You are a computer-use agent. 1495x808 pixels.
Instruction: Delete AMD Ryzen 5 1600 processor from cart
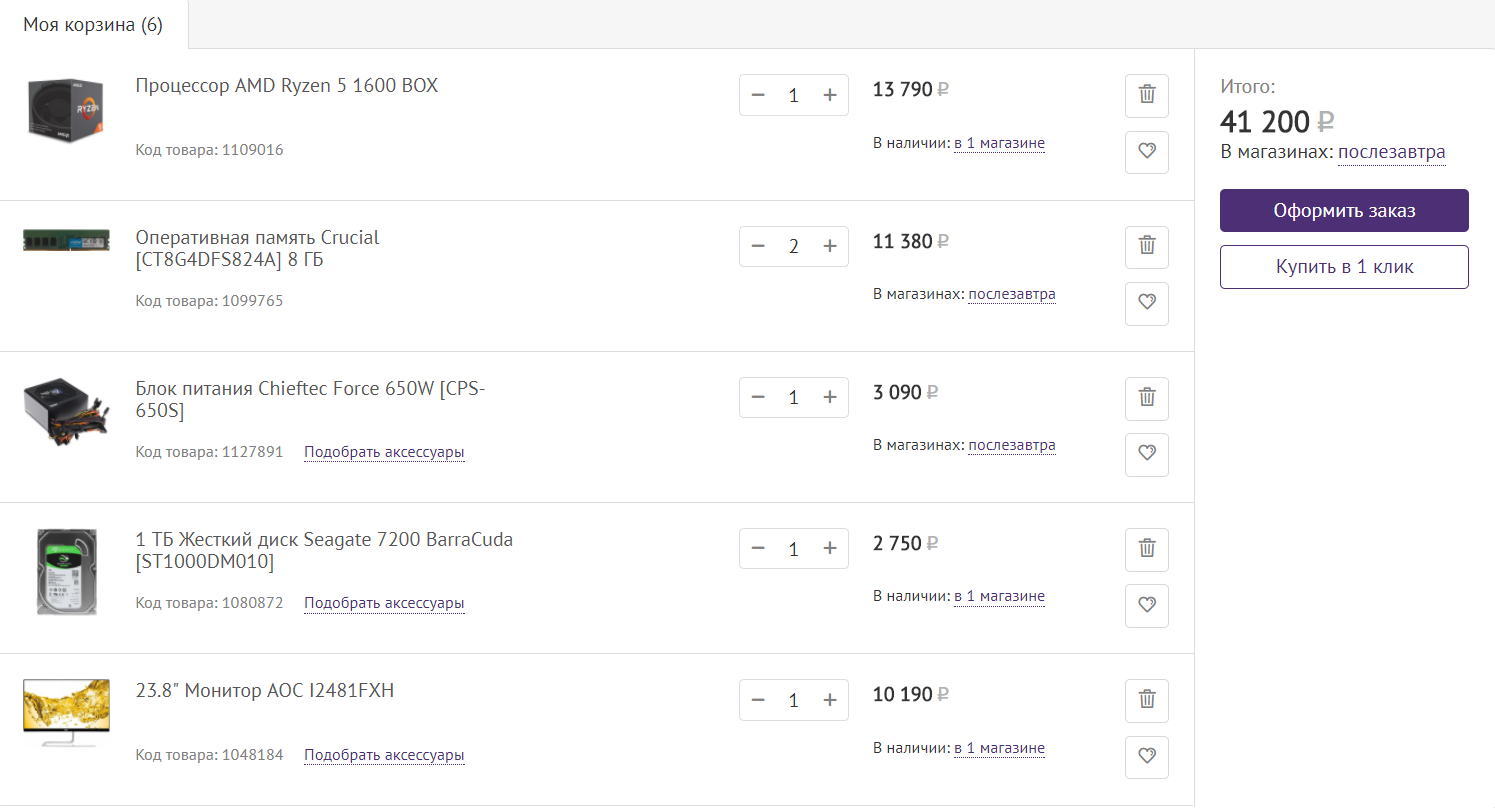[x=1147, y=95]
